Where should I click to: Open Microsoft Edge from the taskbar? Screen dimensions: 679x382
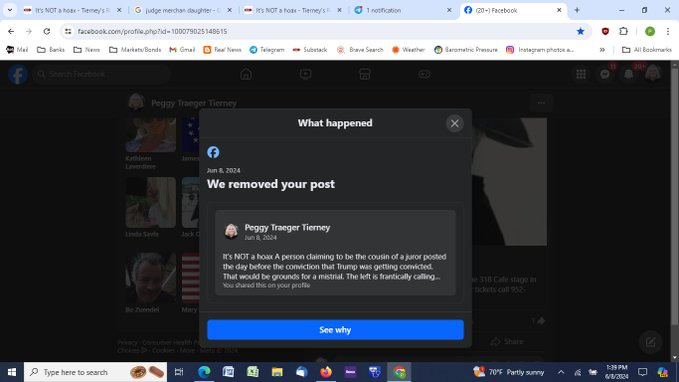pyautogui.click(x=204, y=372)
